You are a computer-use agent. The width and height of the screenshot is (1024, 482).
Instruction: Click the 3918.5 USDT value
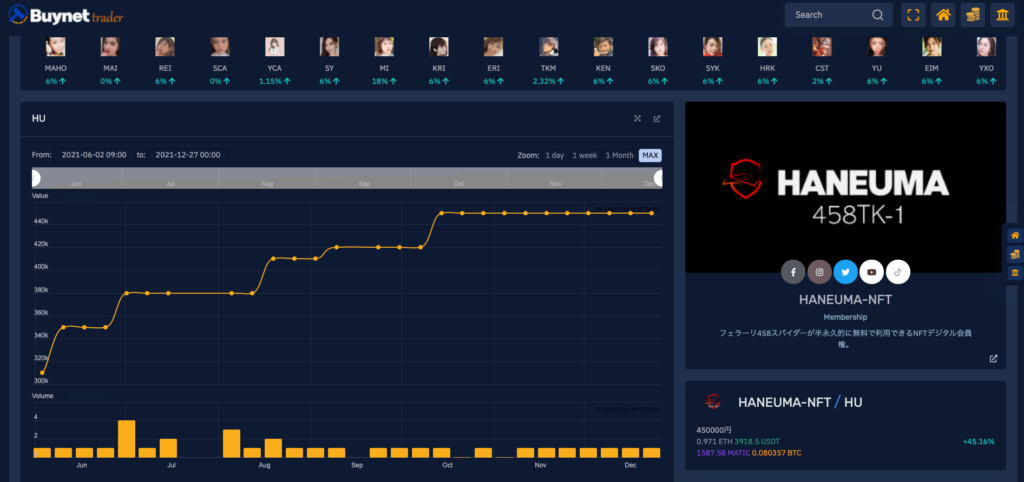click(756, 442)
